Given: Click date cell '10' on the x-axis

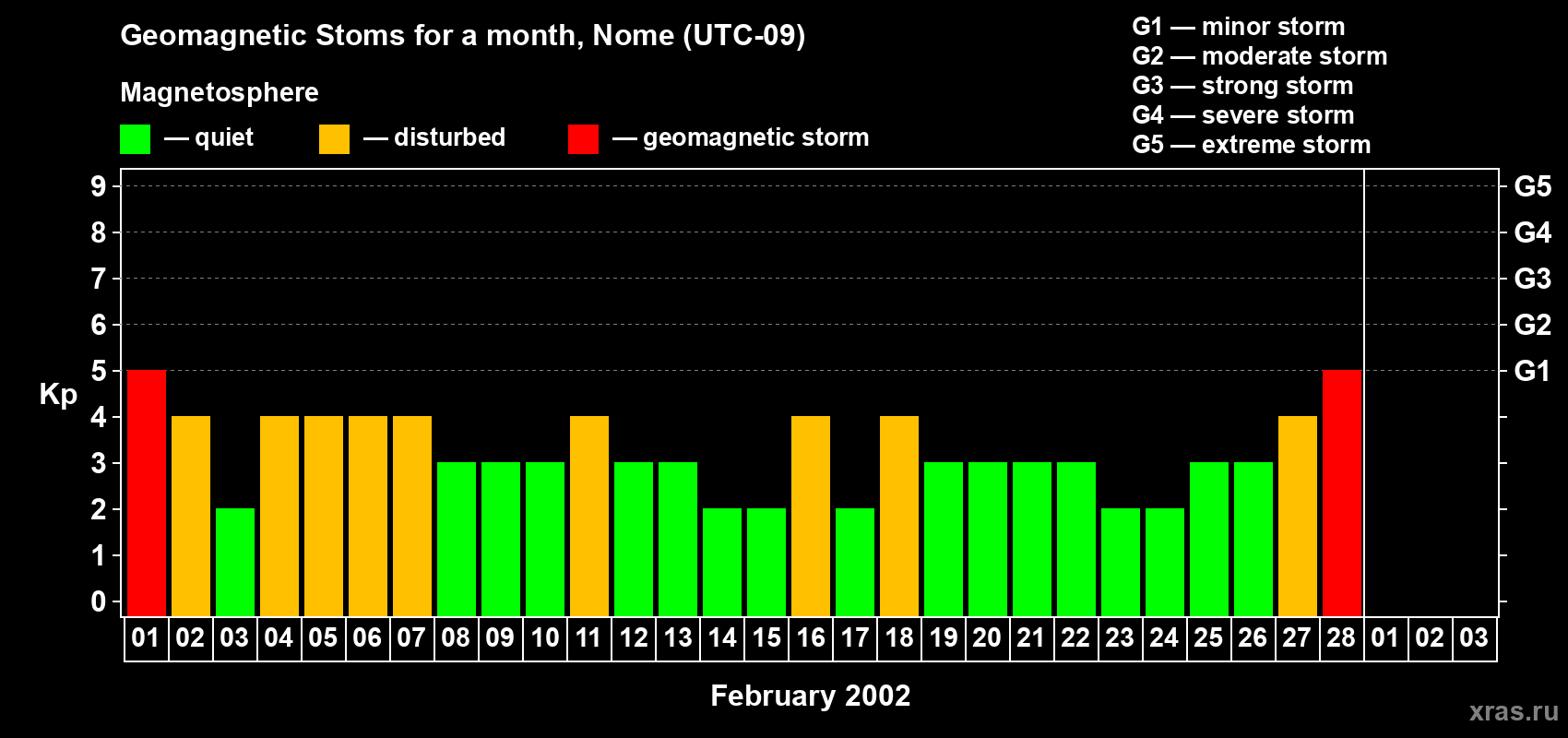Looking at the screenshot, I should [545, 638].
